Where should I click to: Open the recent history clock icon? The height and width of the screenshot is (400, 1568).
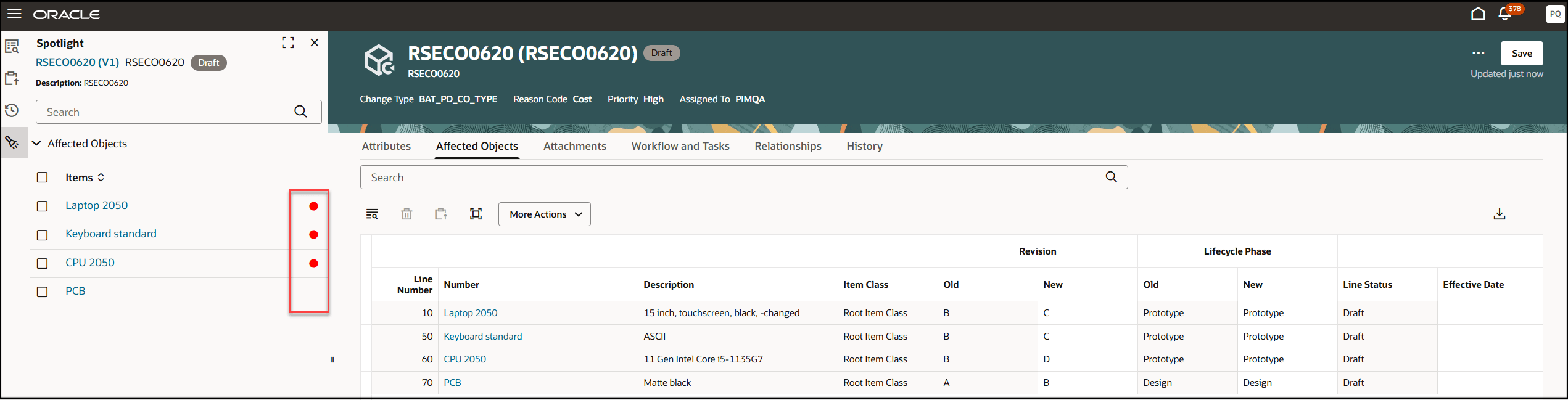pos(12,110)
